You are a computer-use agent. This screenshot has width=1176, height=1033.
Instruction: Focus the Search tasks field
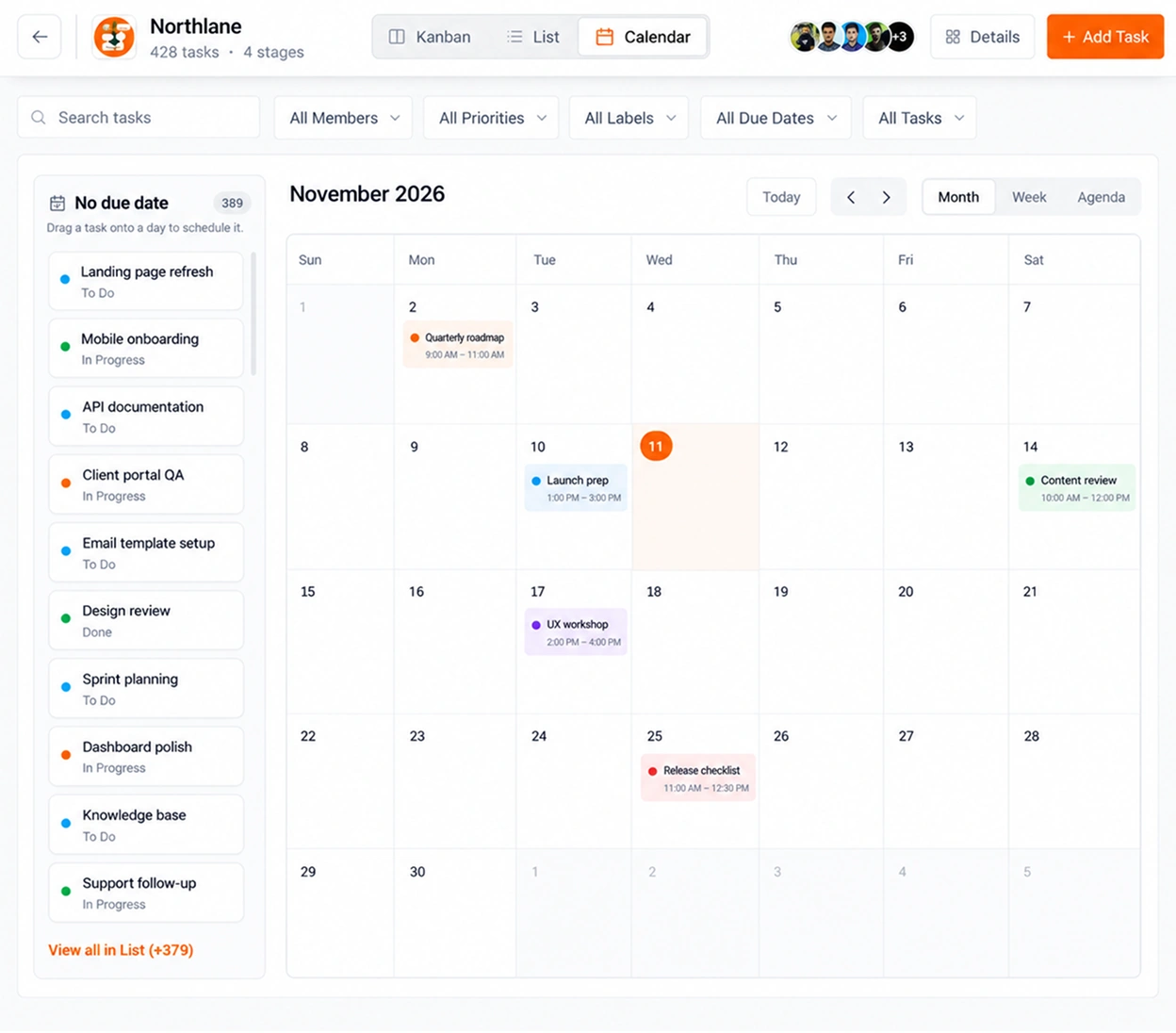[x=139, y=118]
